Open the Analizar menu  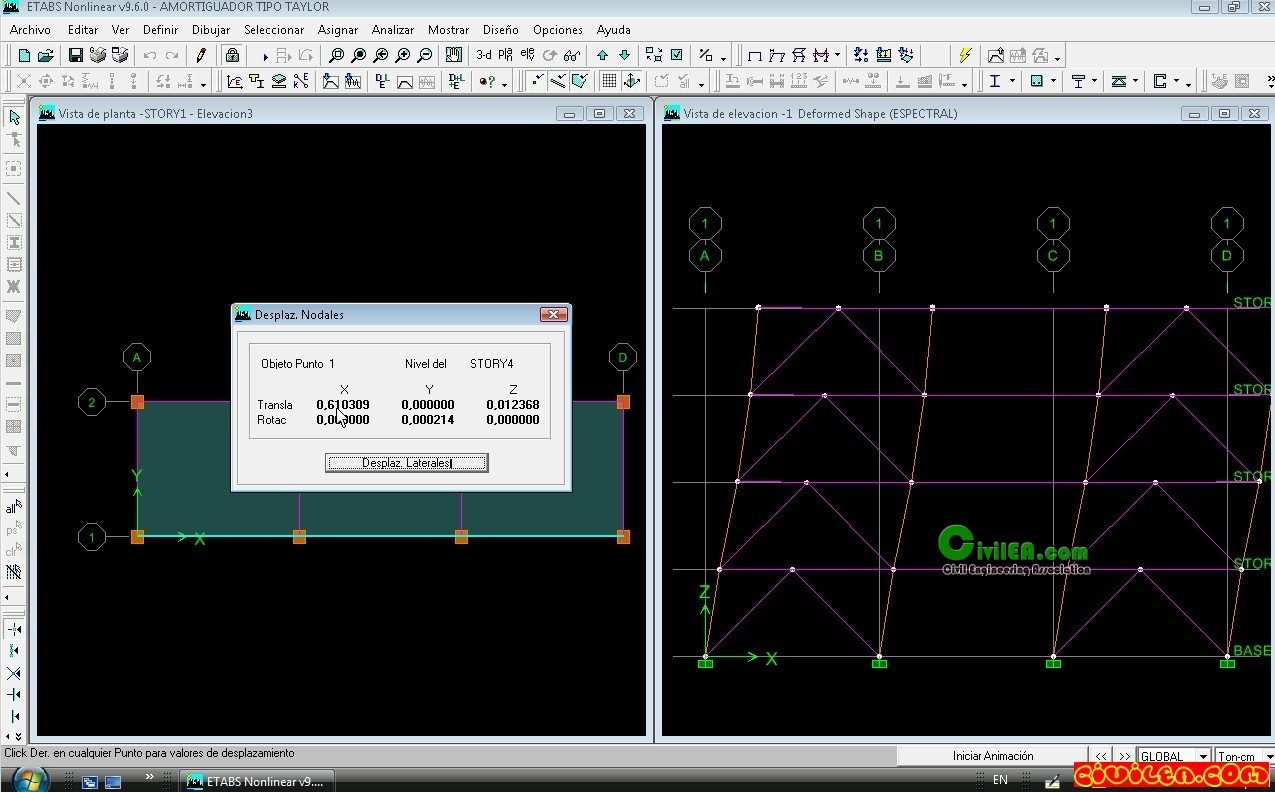(x=393, y=30)
